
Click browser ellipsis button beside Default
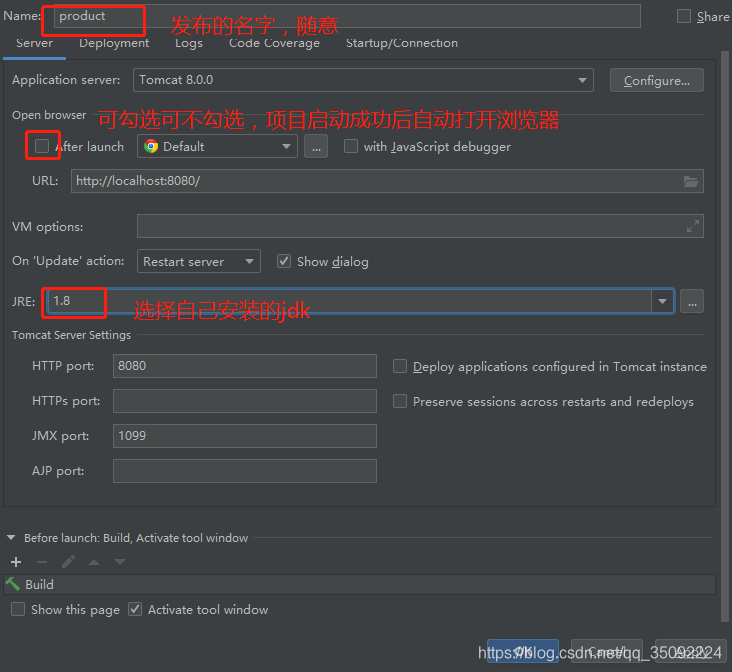click(x=316, y=147)
